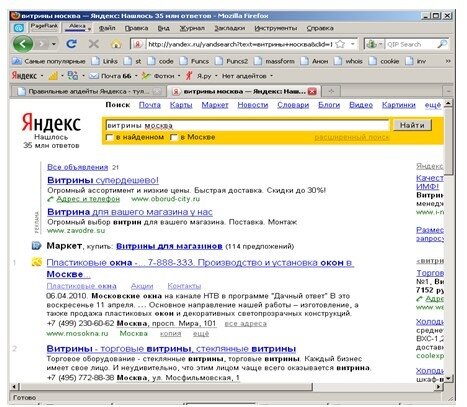Click the Yandex logo on the page
This screenshot has width=467, height=407.
51,123
